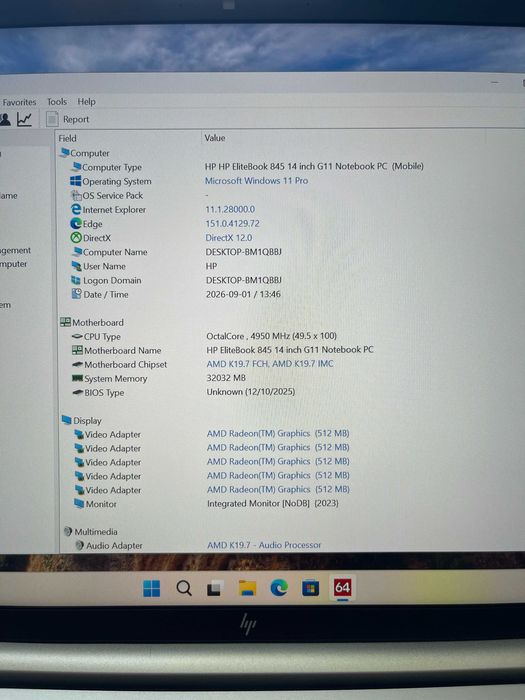525x700 pixels.
Task: Open the 11.1.28000.0 Internet Explorer link
Action: (x=230, y=209)
